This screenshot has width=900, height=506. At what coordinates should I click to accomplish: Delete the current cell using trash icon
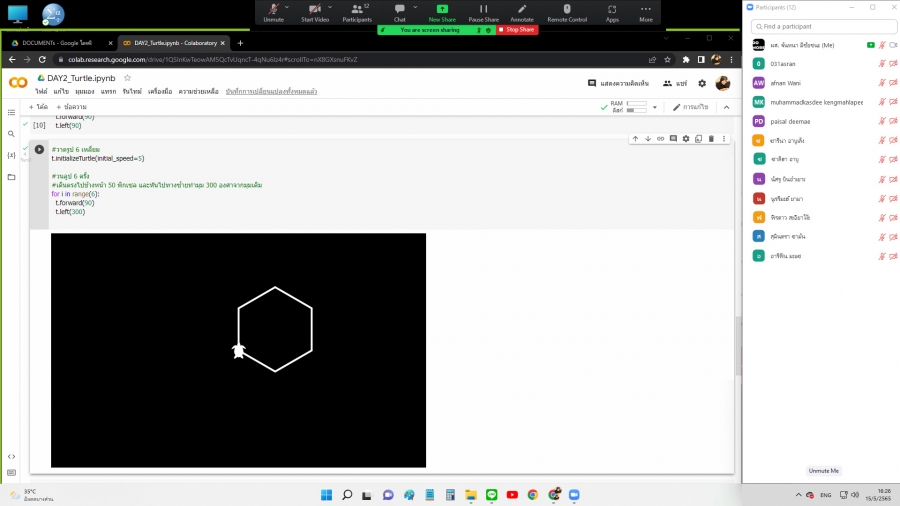click(711, 138)
